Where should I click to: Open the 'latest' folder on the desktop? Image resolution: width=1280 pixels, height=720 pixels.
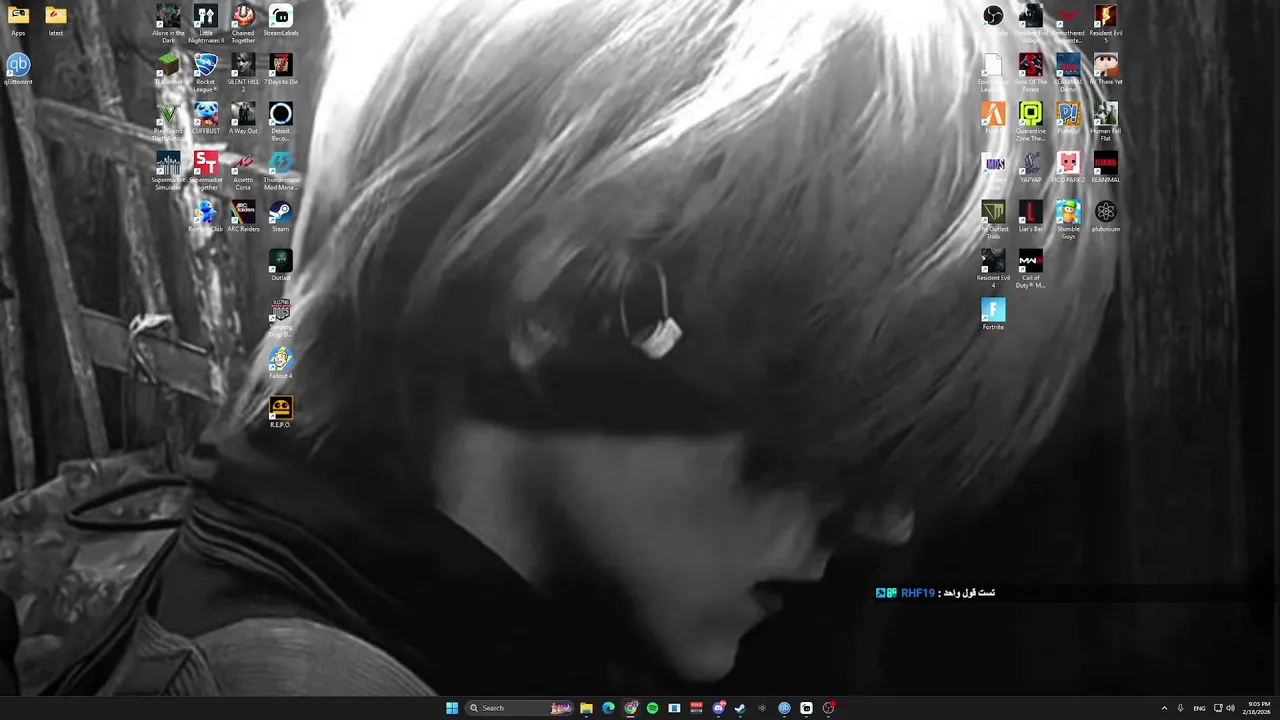tap(56, 21)
